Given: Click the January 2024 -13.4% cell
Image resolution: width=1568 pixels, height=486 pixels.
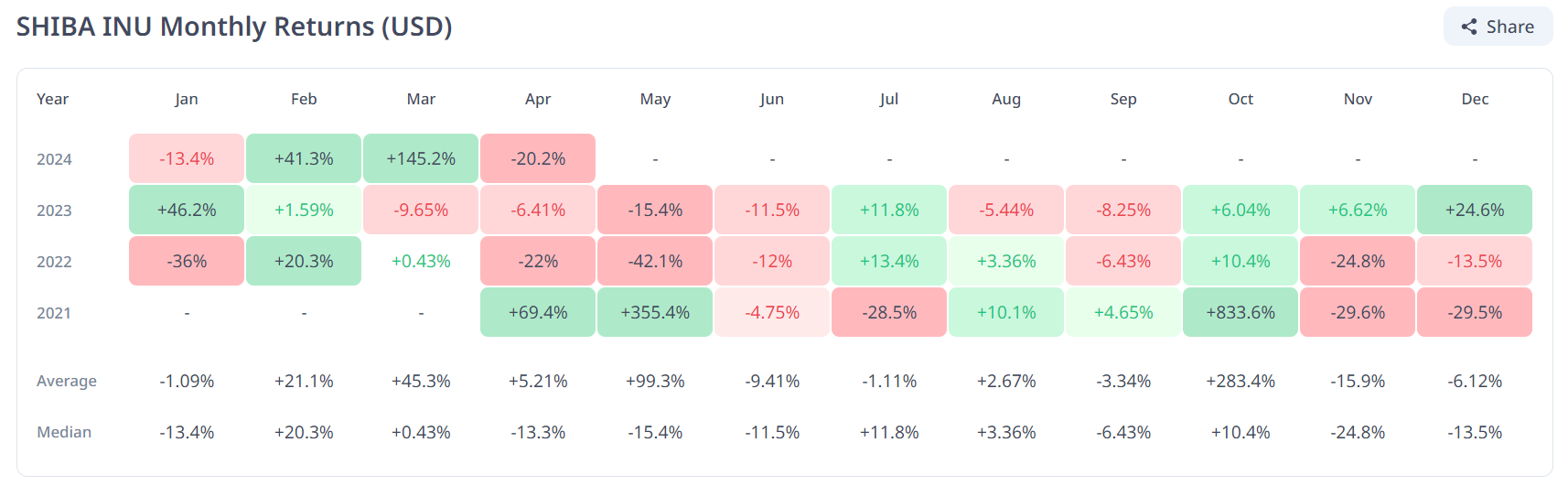Looking at the screenshot, I should tap(187, 158).
